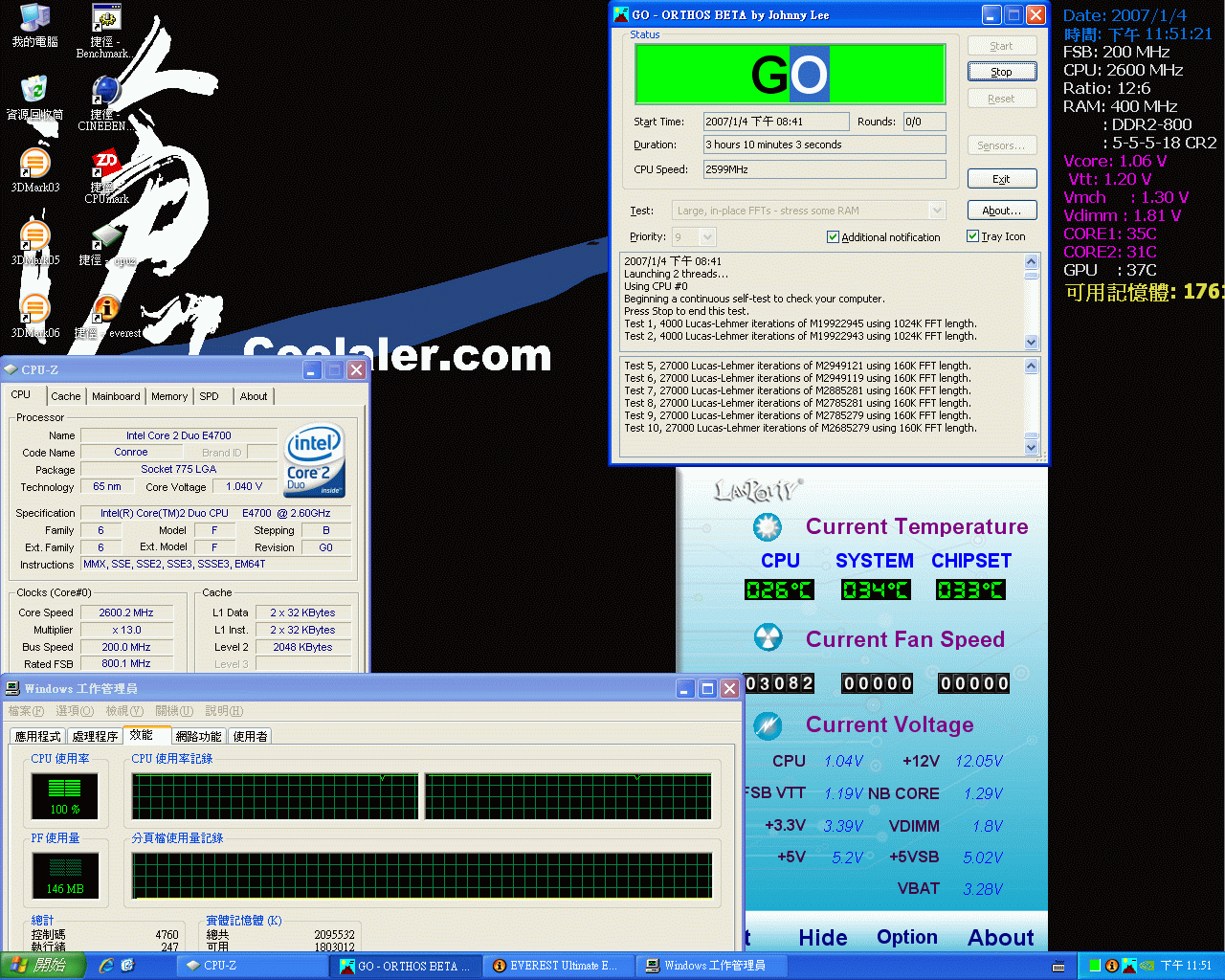Click the CPU-Z title bar icon
This screenshot has width=1225, height=980.
point(11,369)
